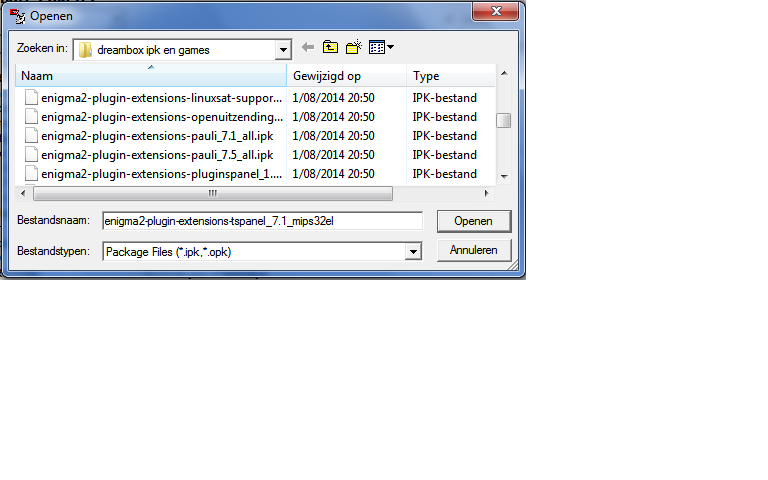Click the Annuleren button
Viewport: 768px width, 480px height.
474,250
